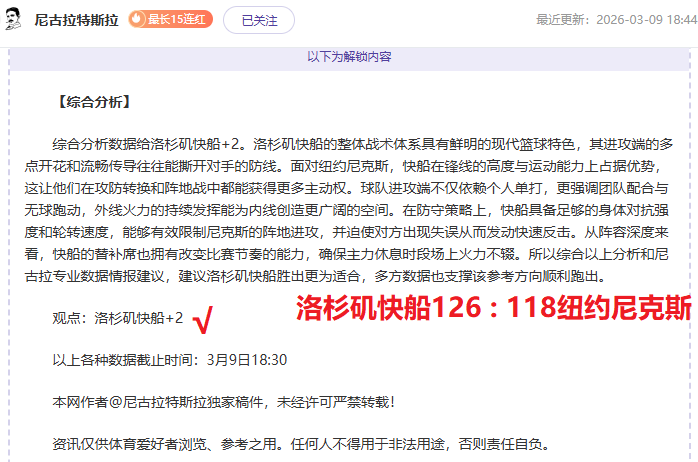Click the 观点：洛杉矶快船+2 line

pos(118,318)
